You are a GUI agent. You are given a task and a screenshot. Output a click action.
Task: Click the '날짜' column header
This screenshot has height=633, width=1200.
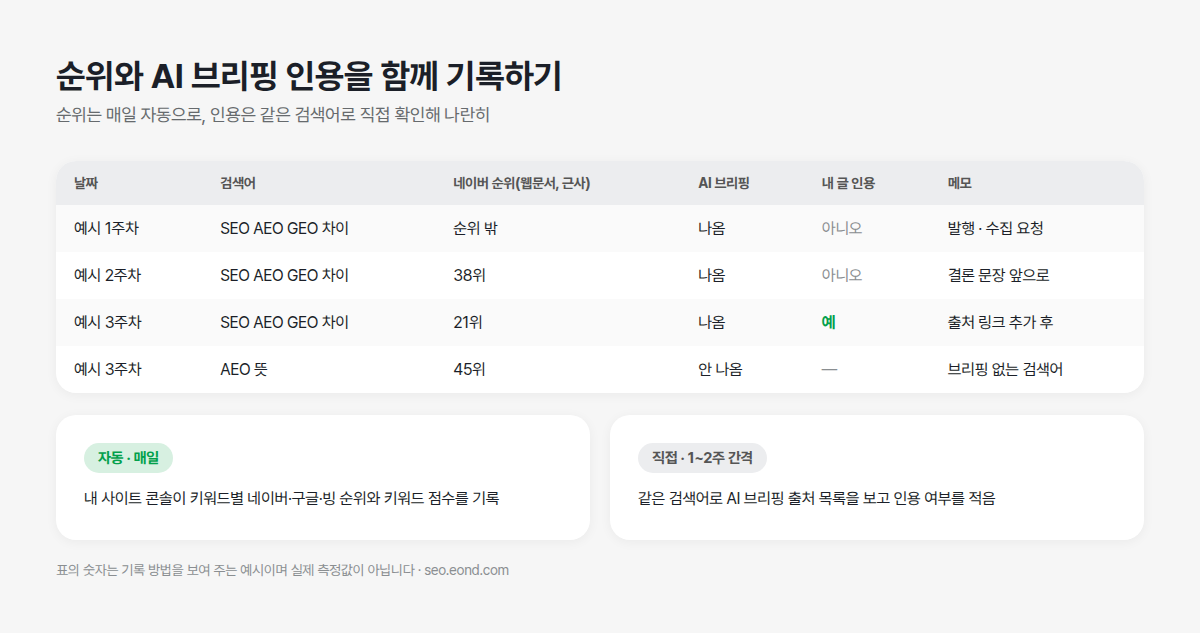point(86,184)
